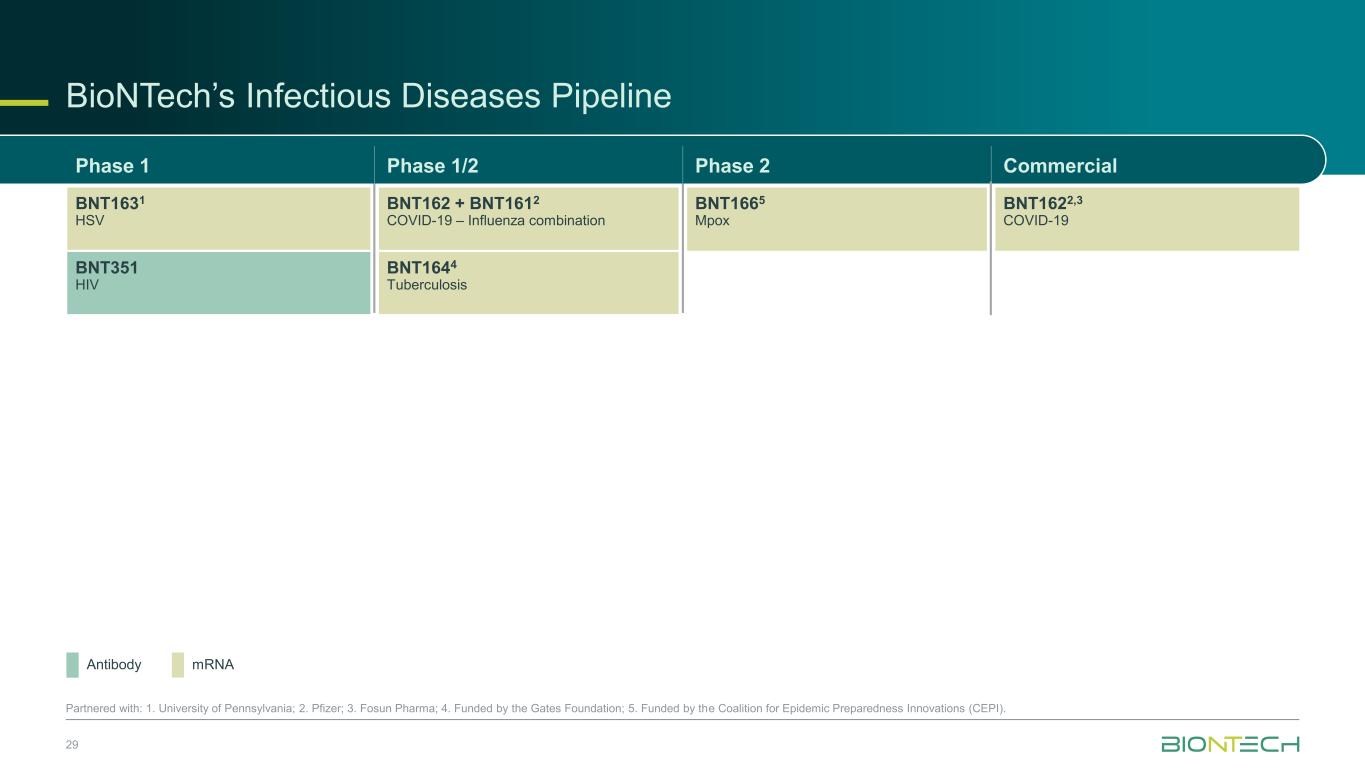Viewport: 1365px width, 768px height.
Task: Click the BNT162 + BNT161 combination card
Action: 528,218
